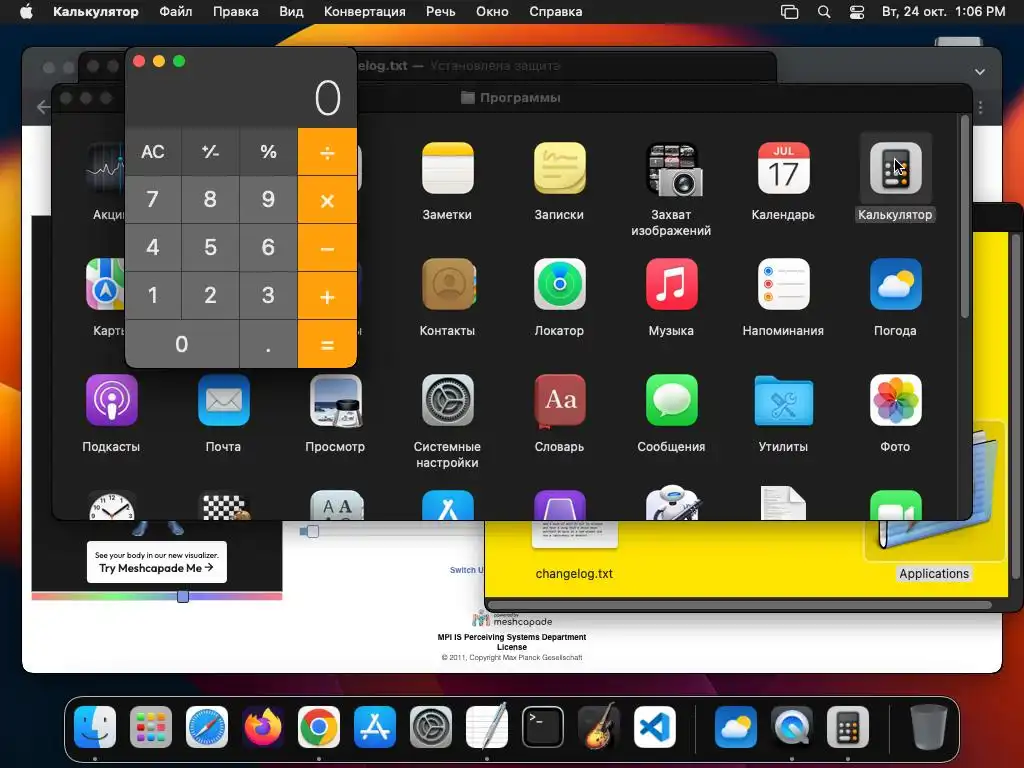Select changelog.txt in the yellow window
The width and height of the screenshot is (1024, 768).
click(574, 573)
